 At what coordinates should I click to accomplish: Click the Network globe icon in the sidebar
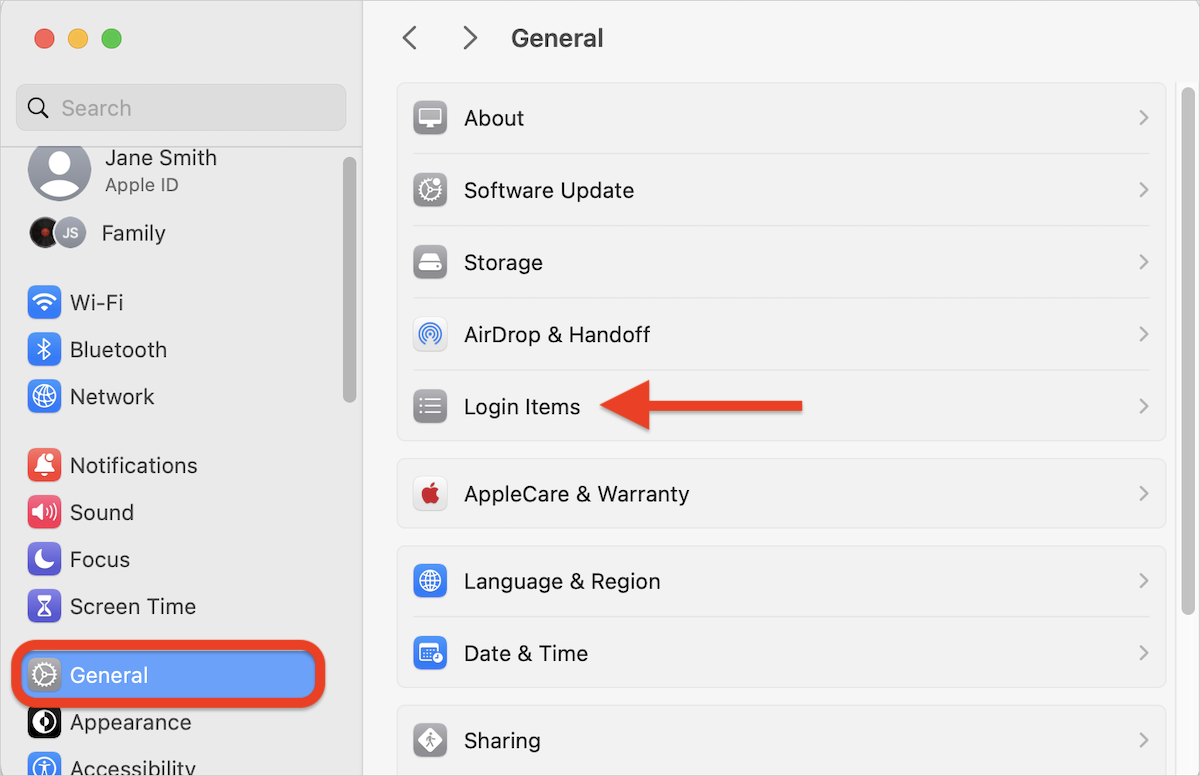pyautogui.click(x=44, y=397)
